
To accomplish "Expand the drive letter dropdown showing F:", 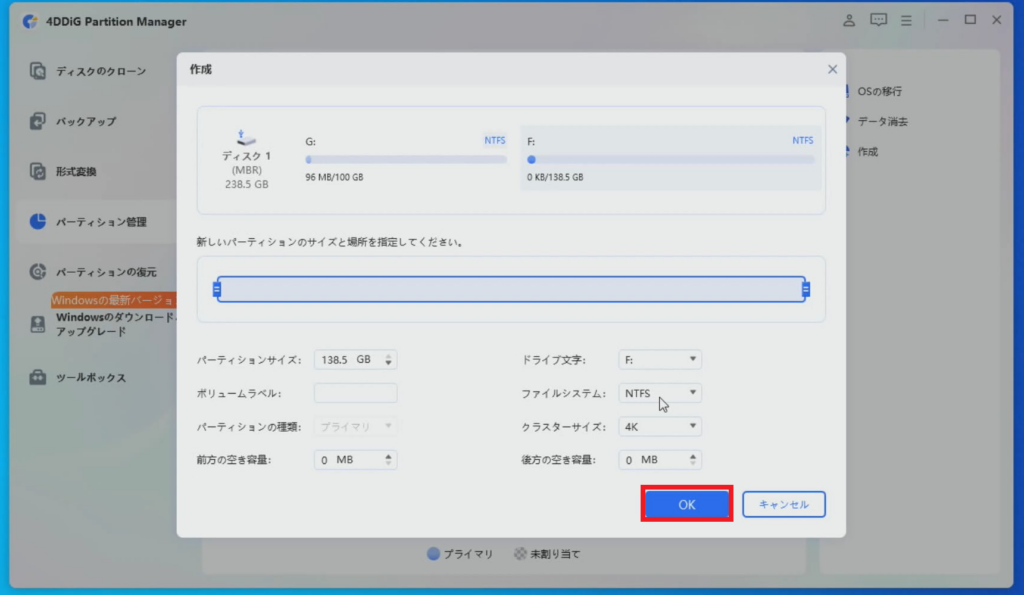I will (x=660, y=360).
